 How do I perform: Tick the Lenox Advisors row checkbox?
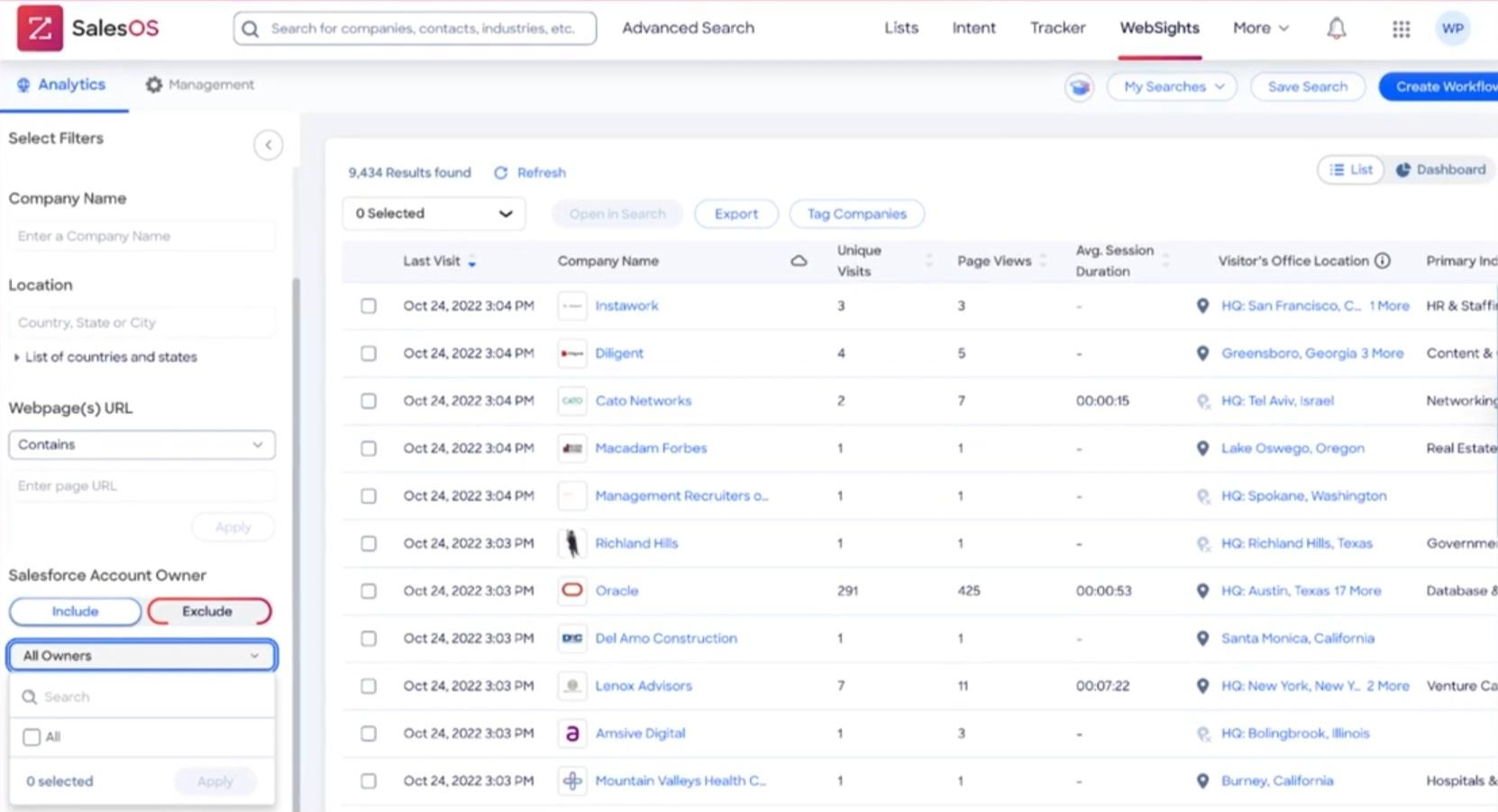(369, 686)
